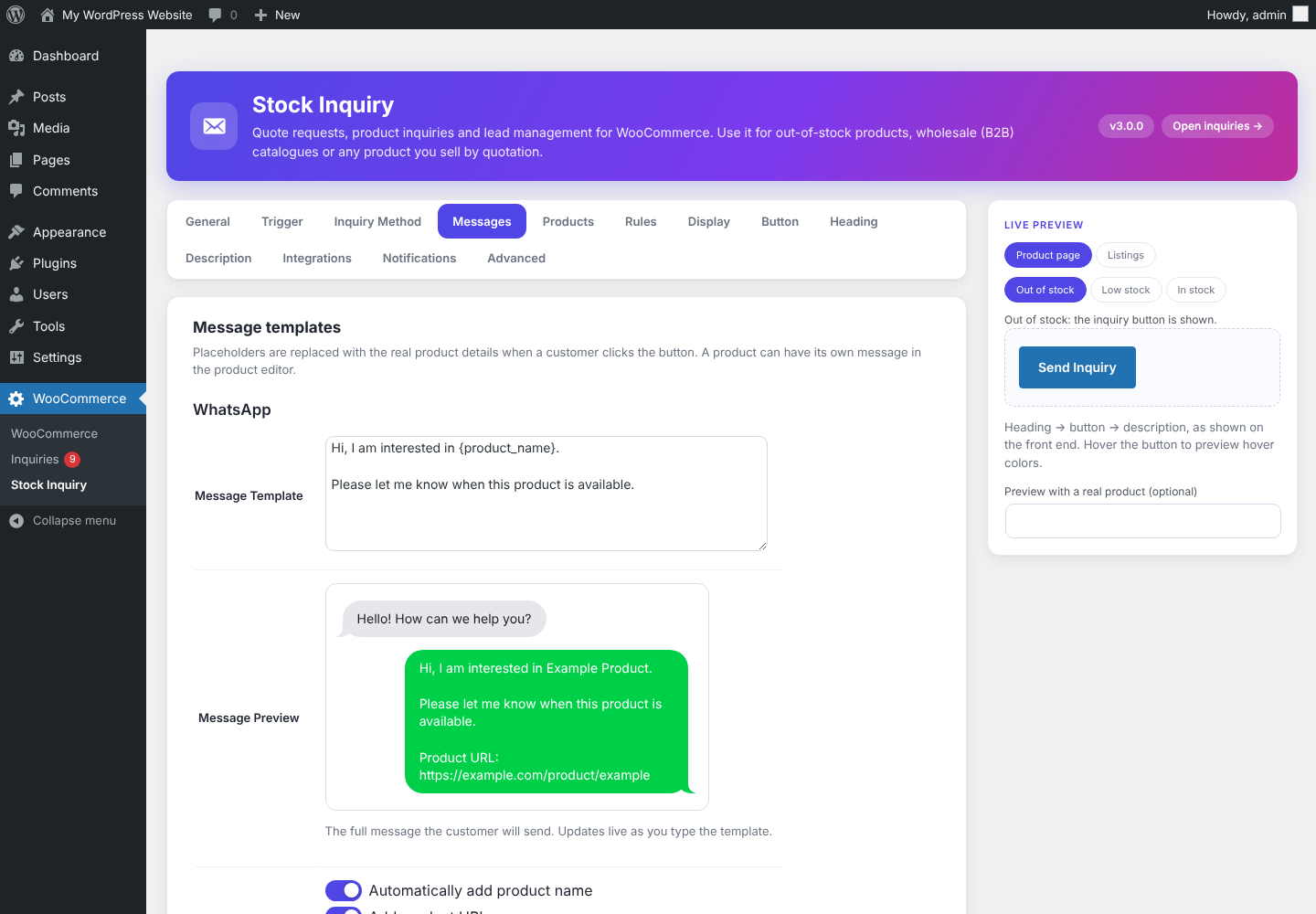Viewport: 1316px width, 914px height.
Task: Open the Dashboard menu icon
Action: 16,56
